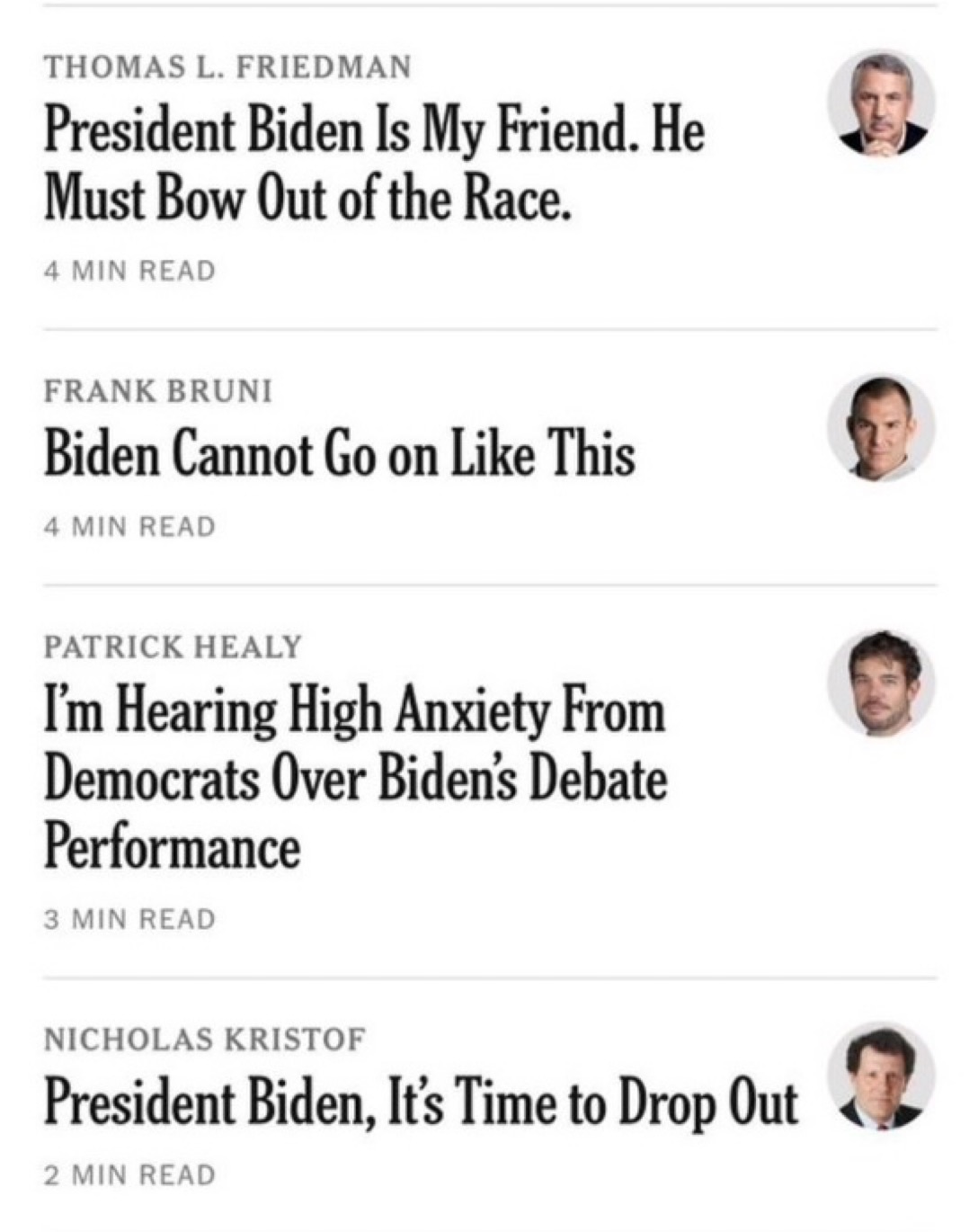Open Nicholas Kristof's author avatar

click(x=881, y=1076)
